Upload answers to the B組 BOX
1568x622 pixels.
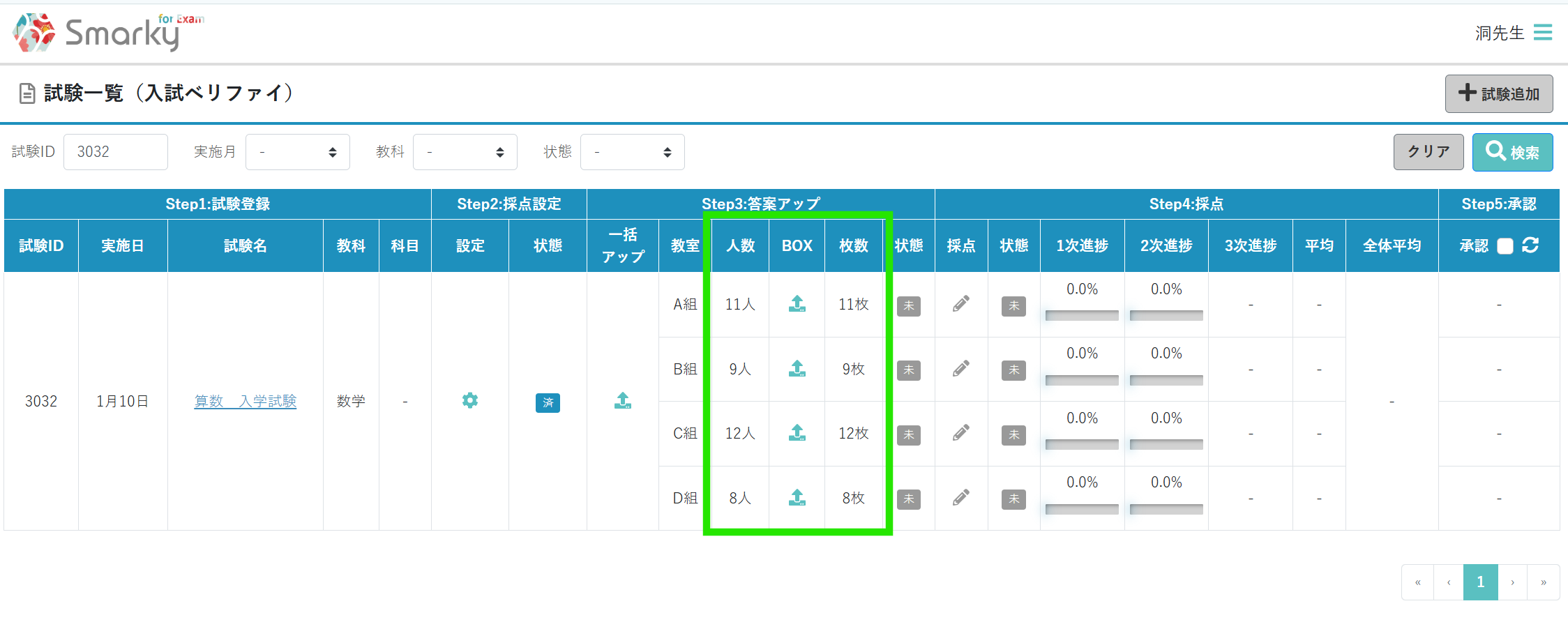[797, 368]
